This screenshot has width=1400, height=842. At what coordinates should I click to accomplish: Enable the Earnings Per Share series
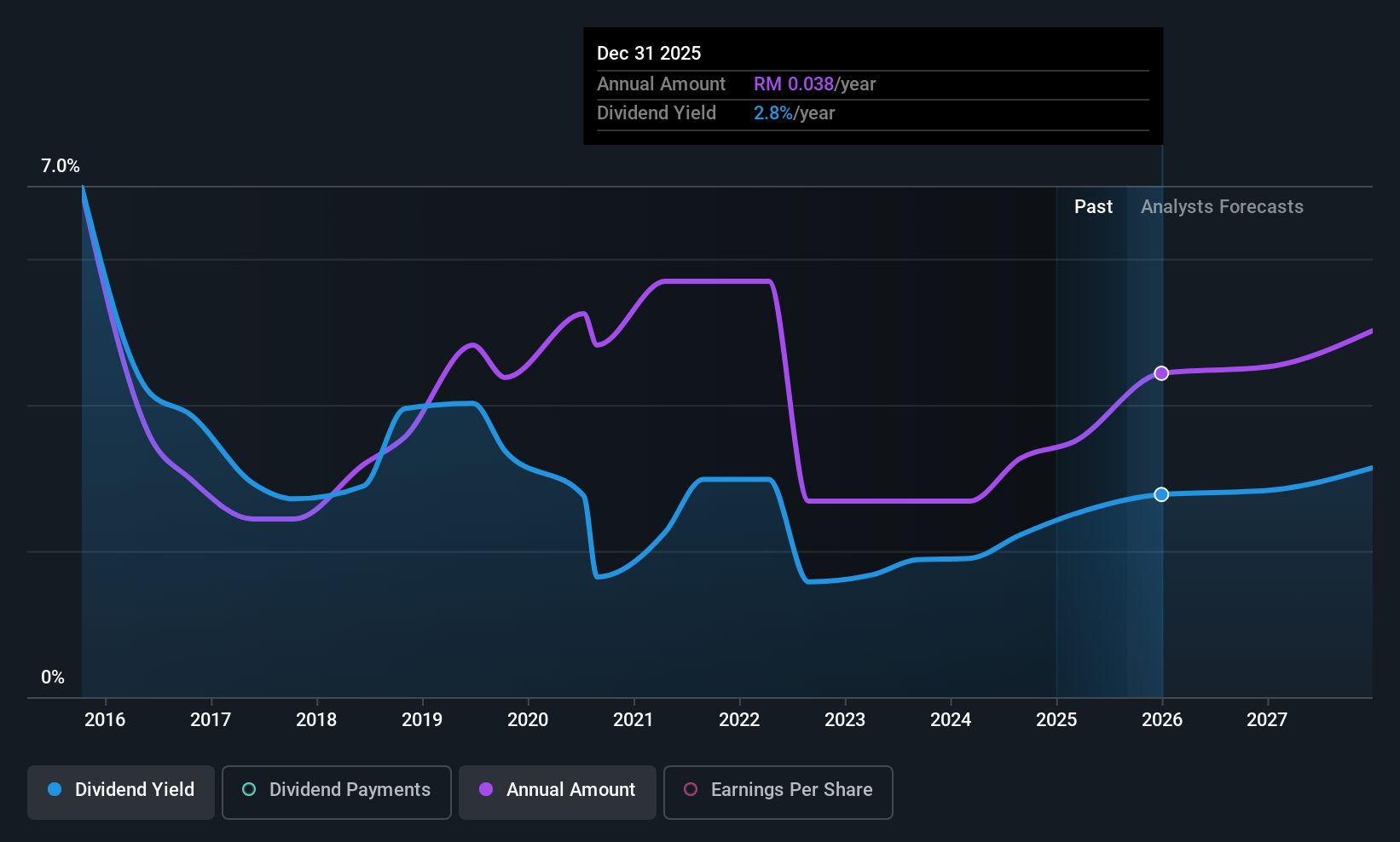pos(778,791)
